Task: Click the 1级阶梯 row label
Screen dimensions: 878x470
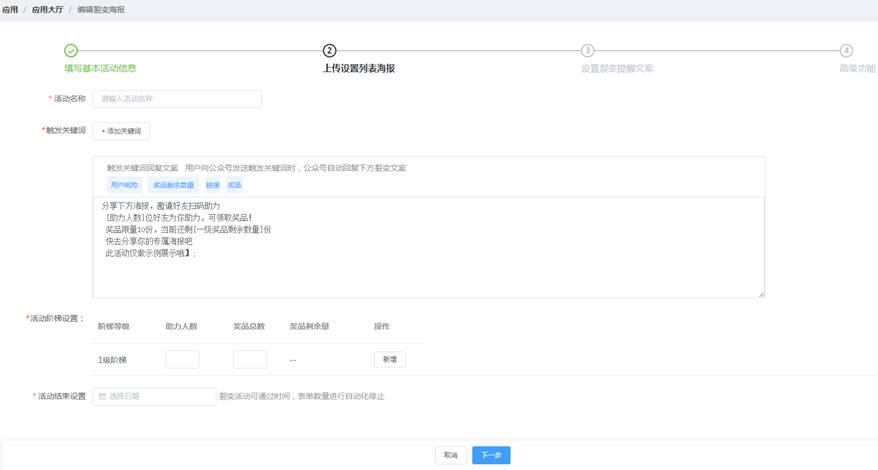Action: coord(113,360)
